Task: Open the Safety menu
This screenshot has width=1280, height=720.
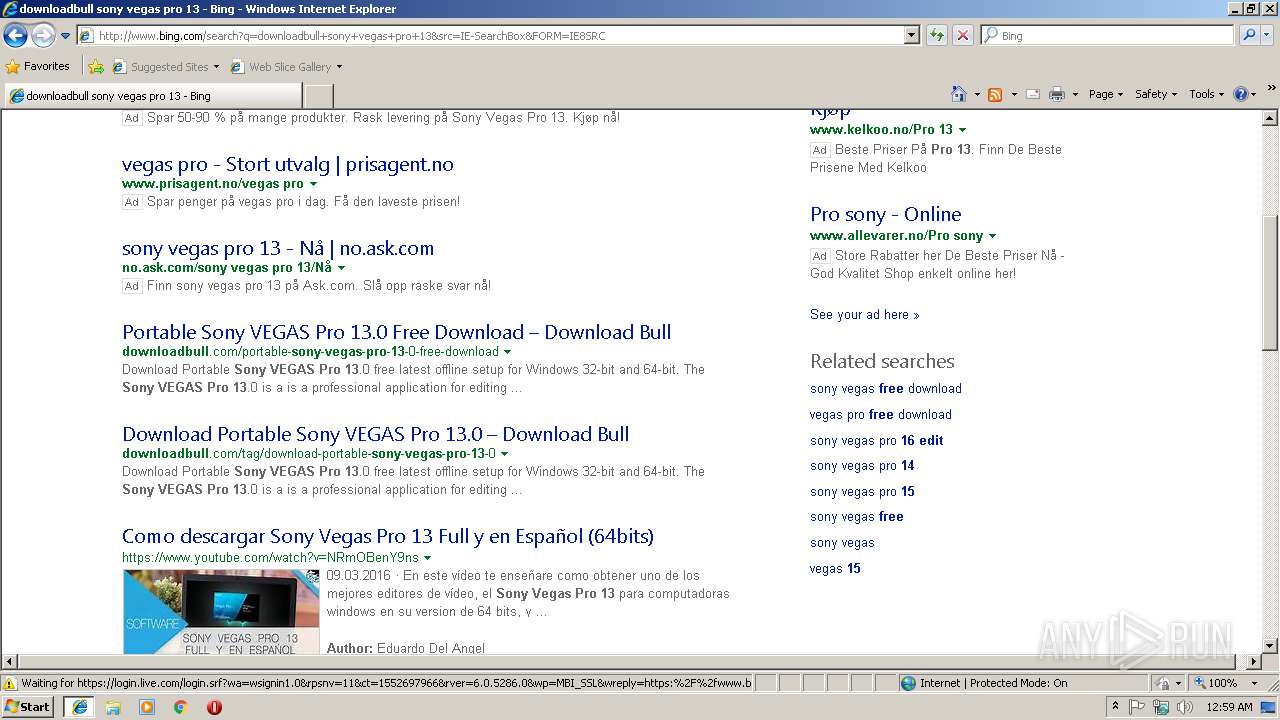Action: [x=1156, y=94]
